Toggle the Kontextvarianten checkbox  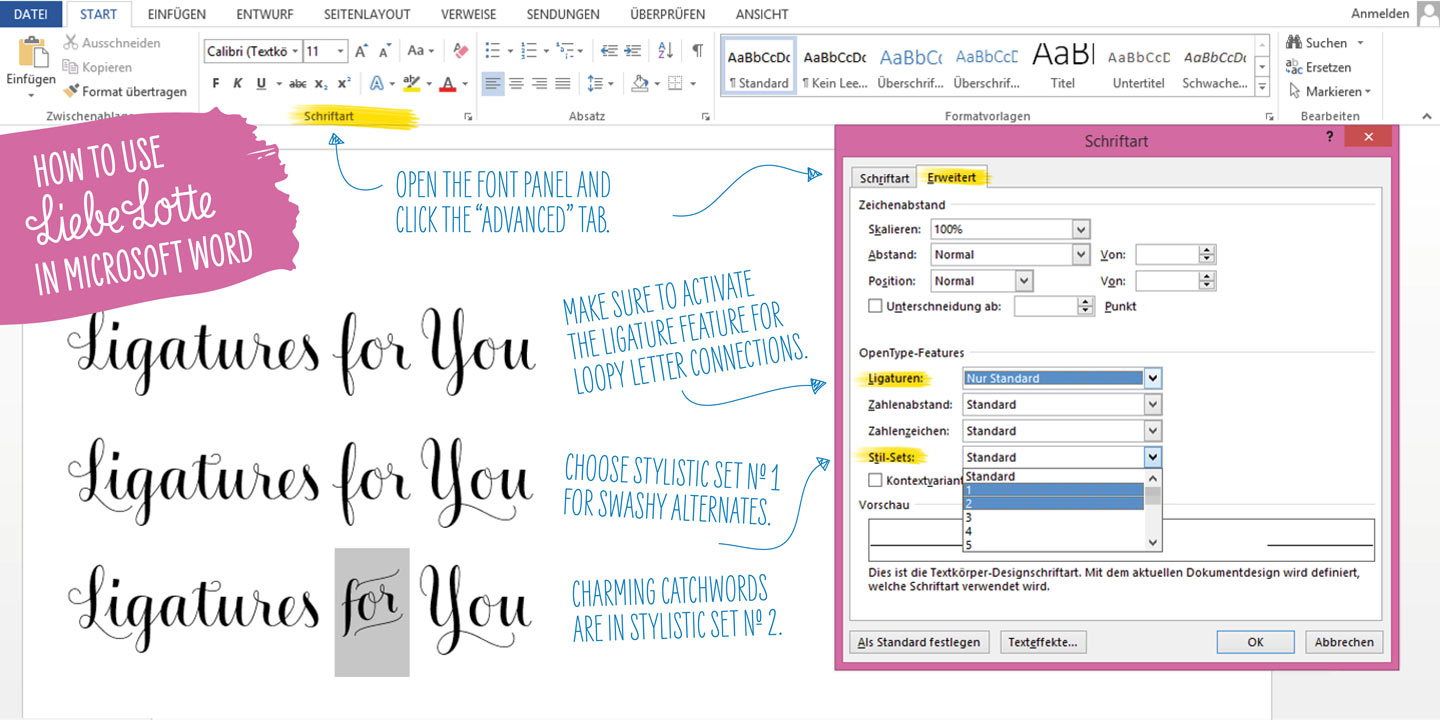pyautogui.click(x=875, y=481)
